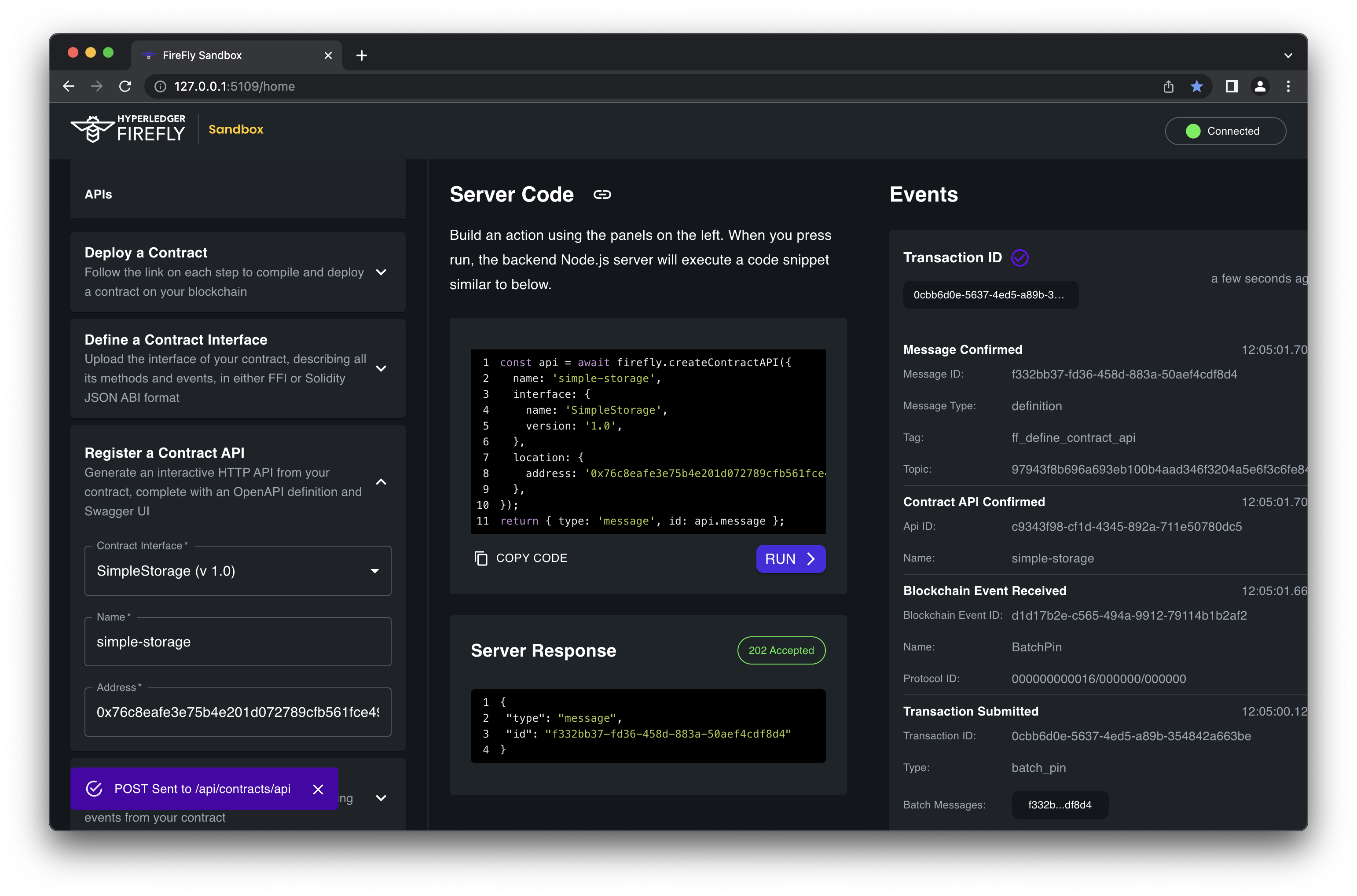
Task: Select the APIs menu section
Action: [x=98, y=194]
